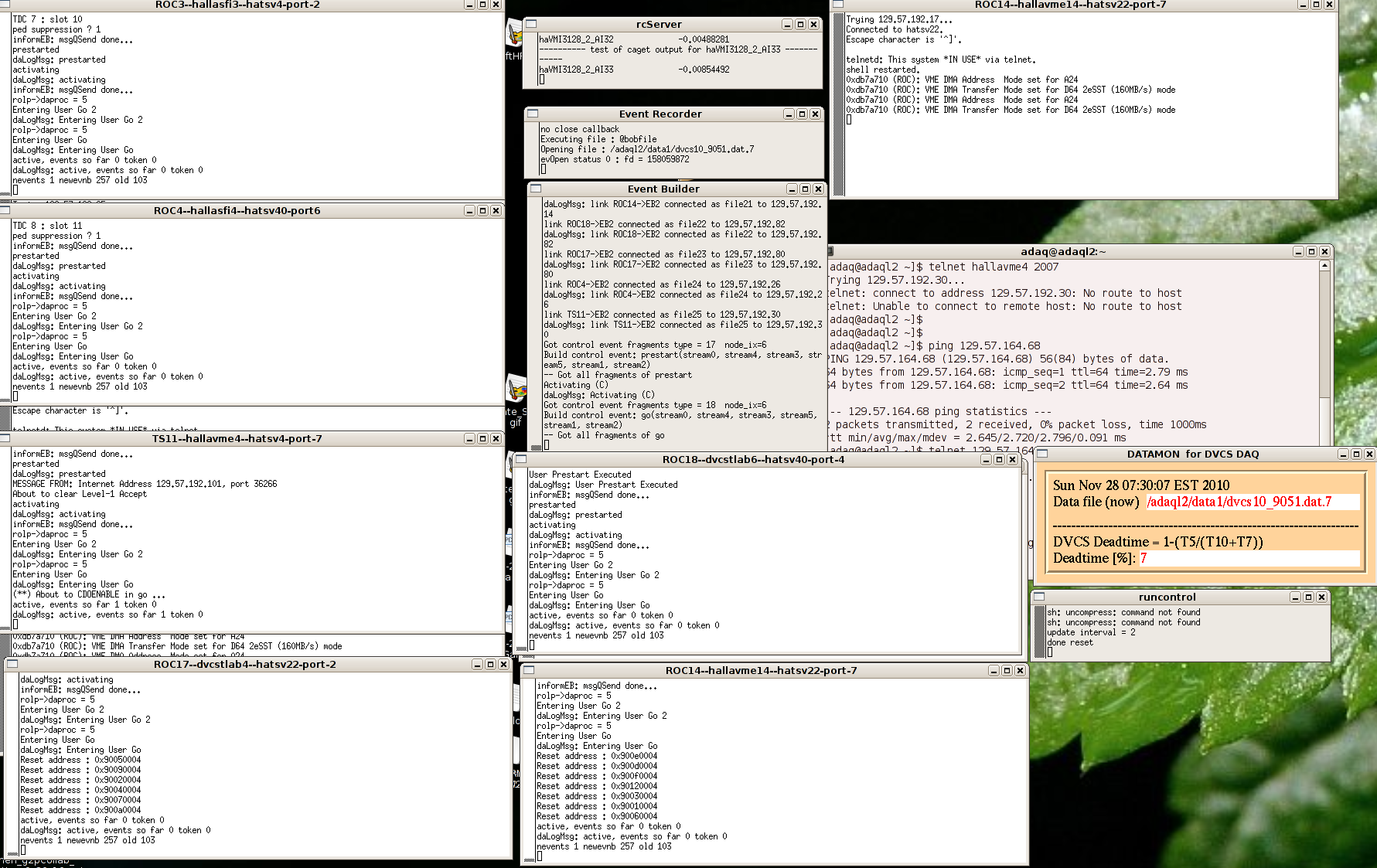This screenshot has width=1377, height=868.
Task: Maximize the DATAMON for DVCS DAQ window
Action: [x=1356, y=454]
